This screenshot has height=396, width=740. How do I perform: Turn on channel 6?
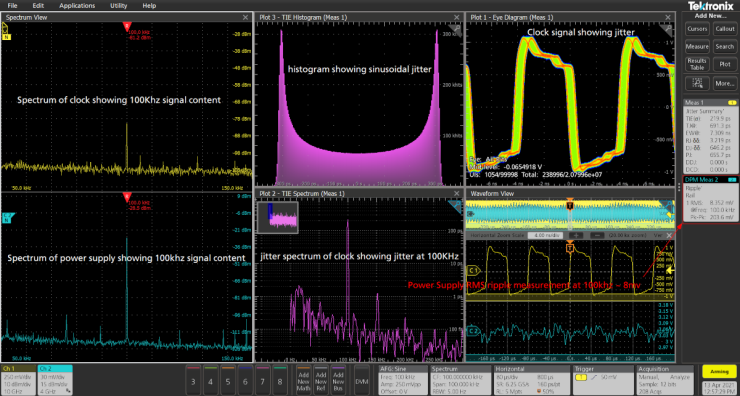pos(245,380)
